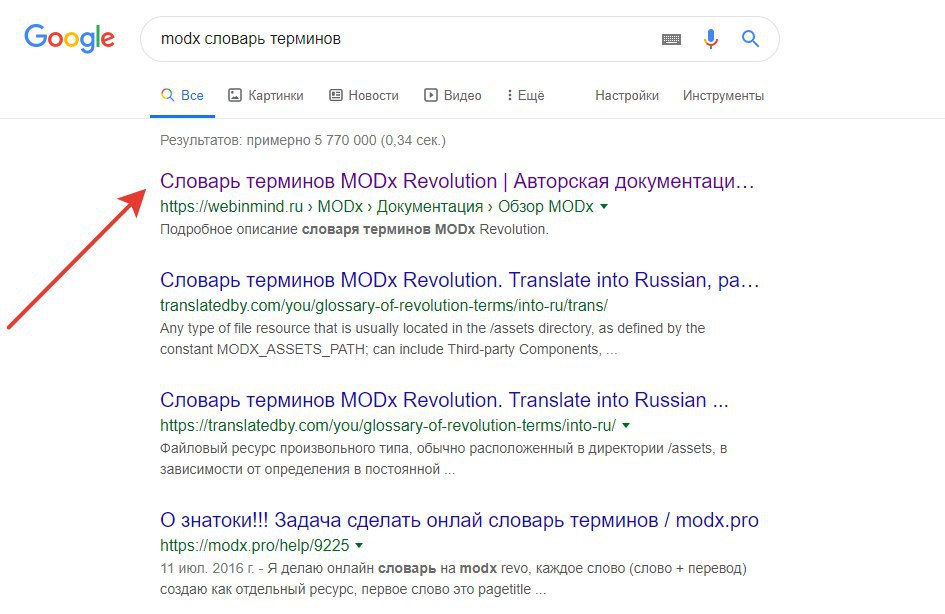Image resolution: width=945 pixels, height=614 pixels.
Task: Start voice search with microphone icon
Action: click(x=711, y=39)
